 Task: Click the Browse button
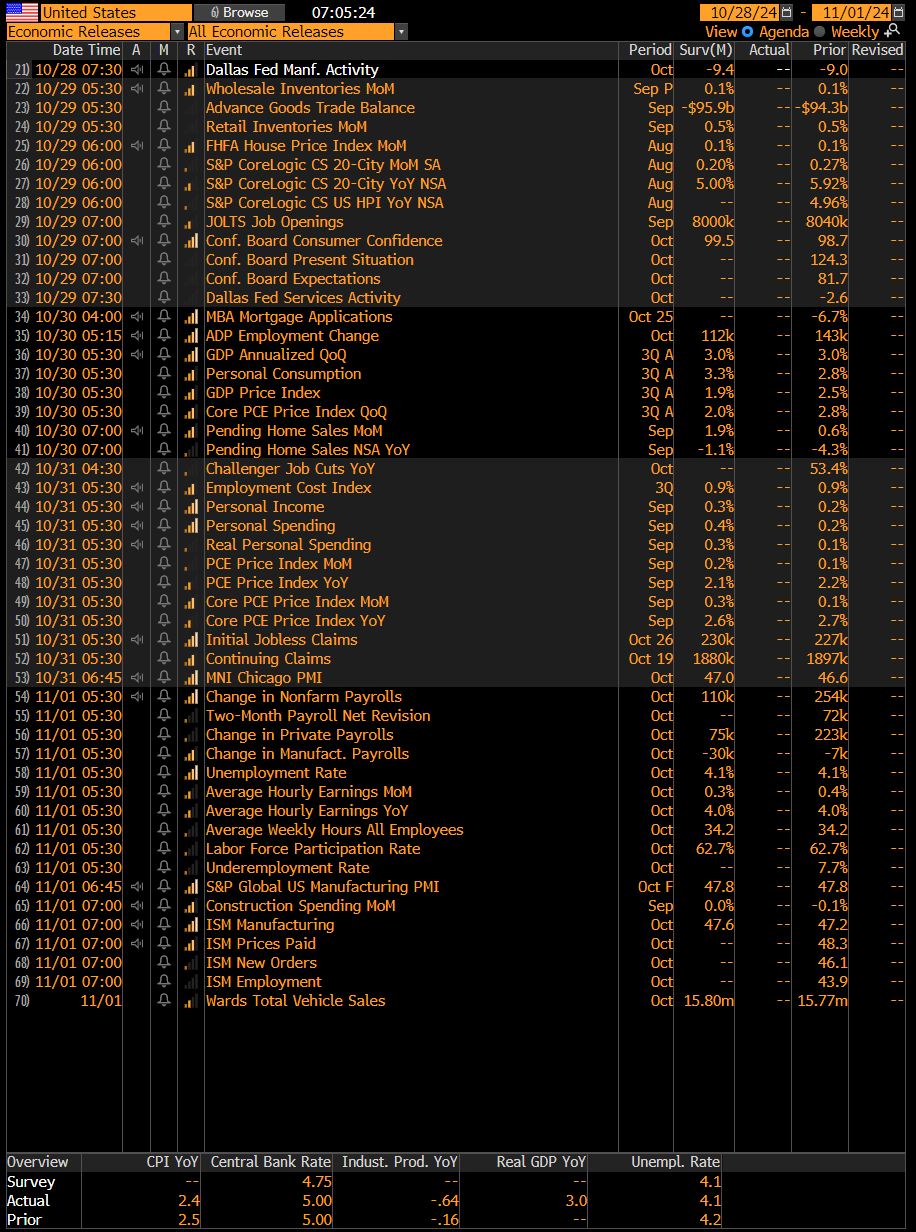point(239,12)
